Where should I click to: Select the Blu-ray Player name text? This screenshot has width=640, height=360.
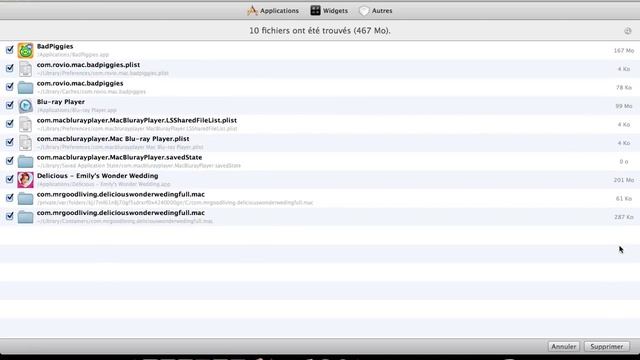(x=61, y=102)
